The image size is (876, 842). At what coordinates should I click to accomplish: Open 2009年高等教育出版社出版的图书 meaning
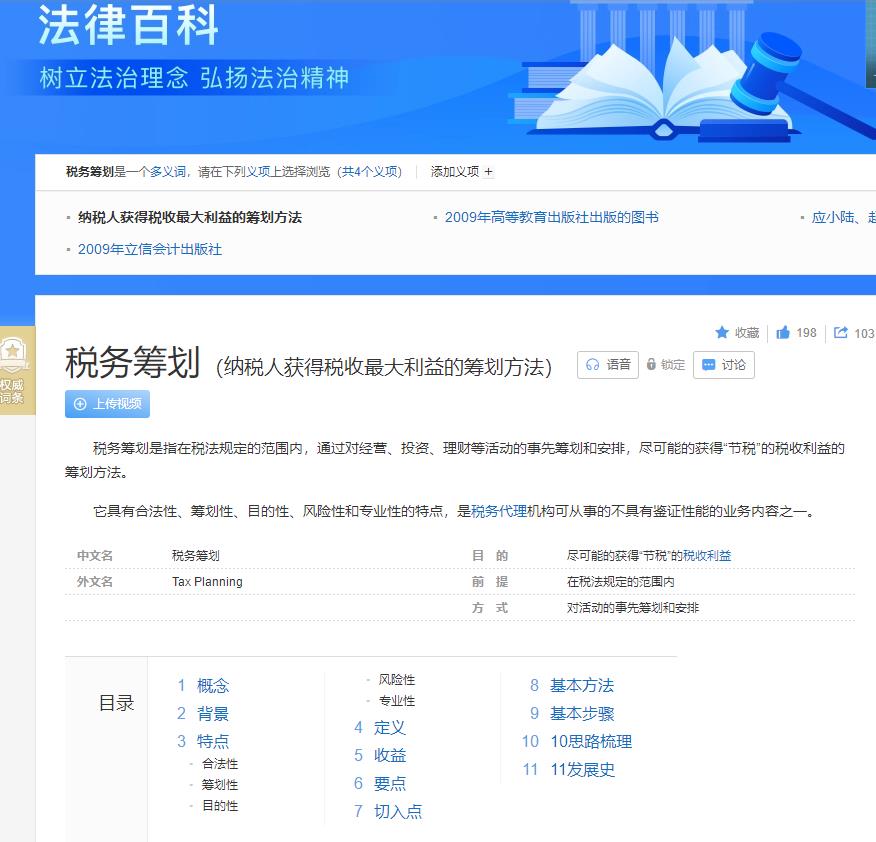pos(552,217)
